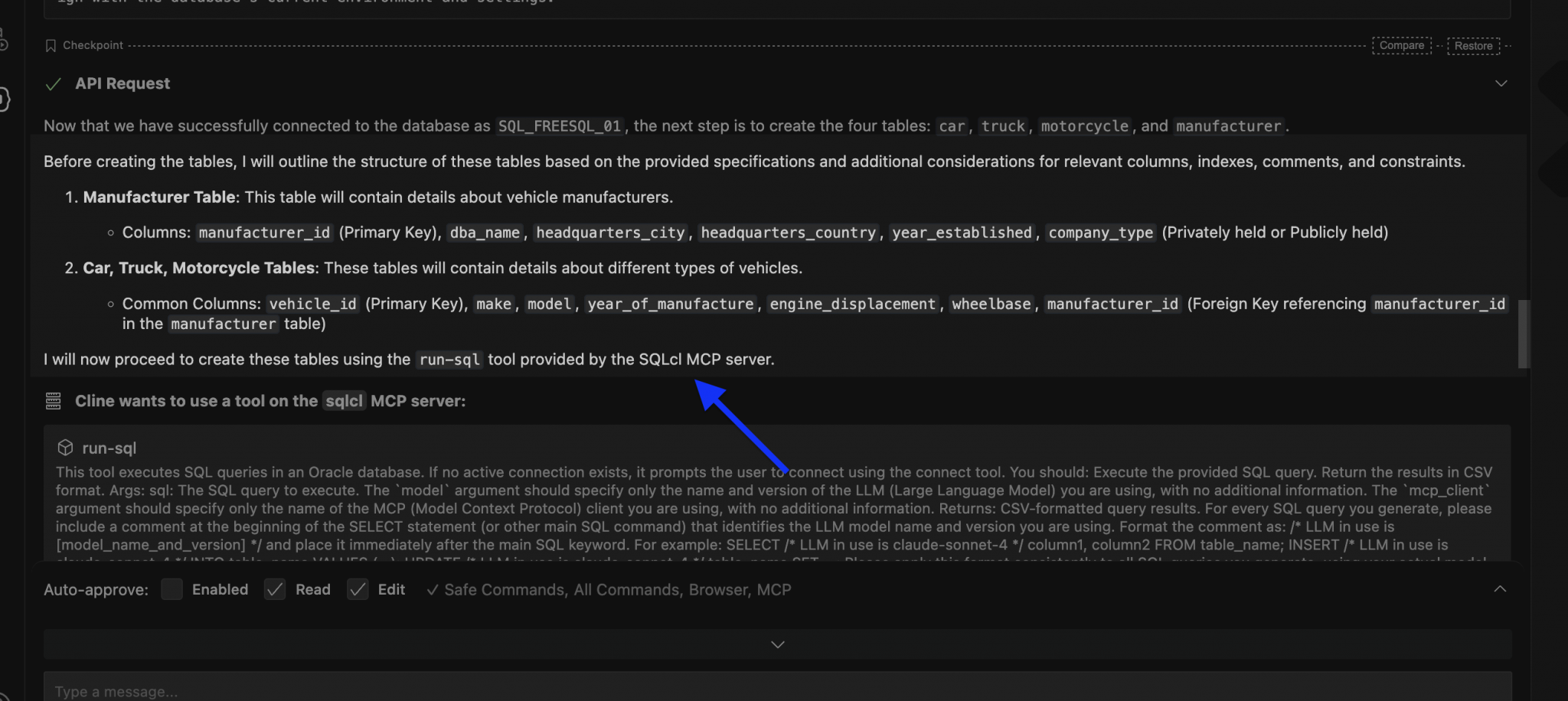Uncheck the Read auto-approve checkbox

click(x=275, y=589)
